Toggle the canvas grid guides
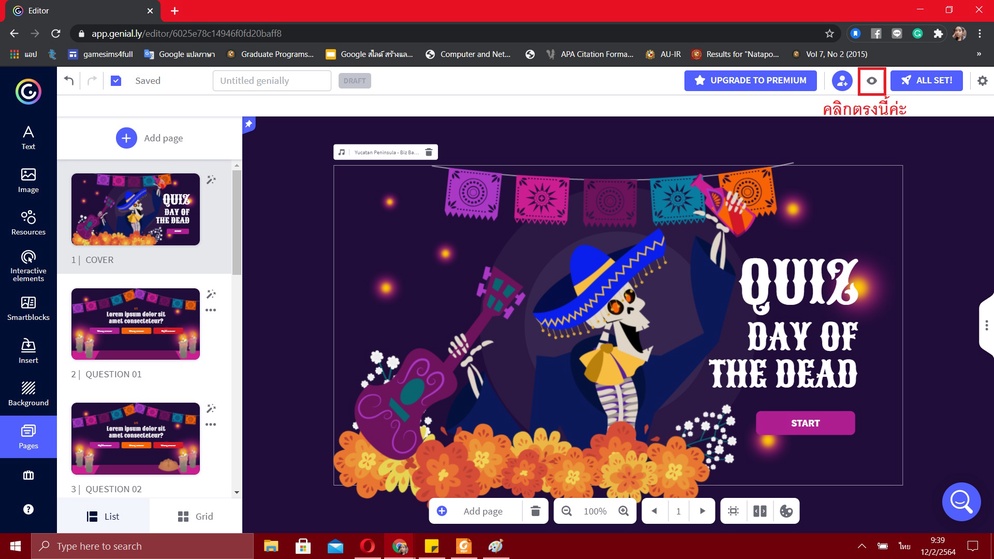Screen dimensions: 994x559 point(733,511)
